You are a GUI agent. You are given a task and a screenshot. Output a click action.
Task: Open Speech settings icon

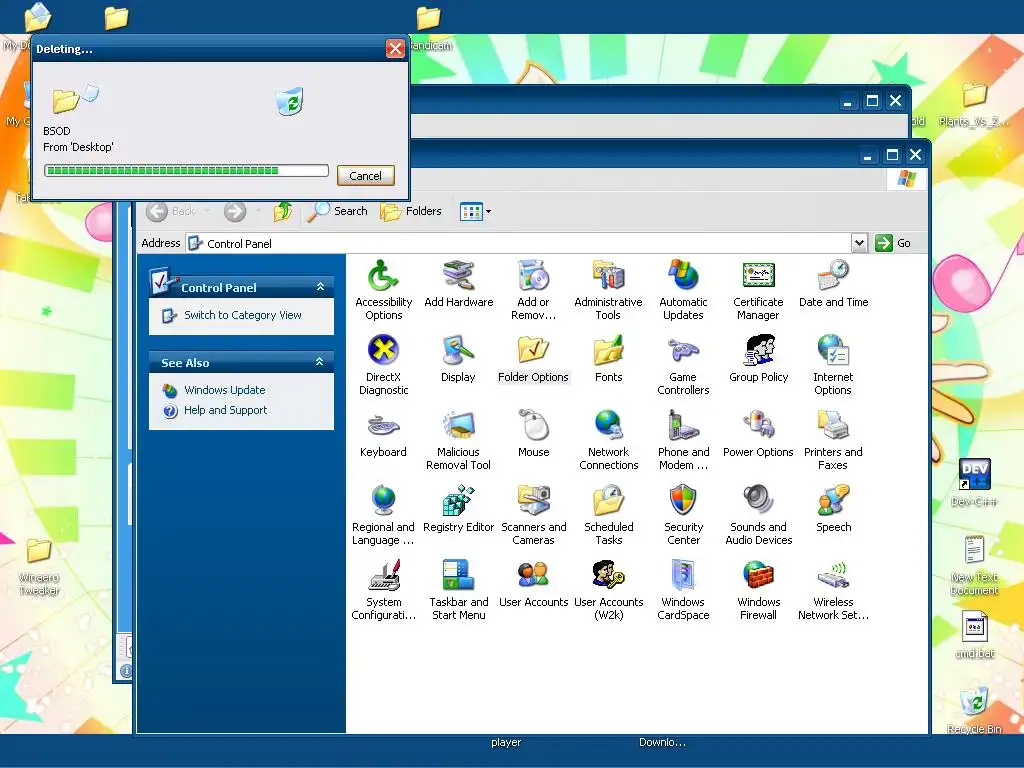point(833,509)
